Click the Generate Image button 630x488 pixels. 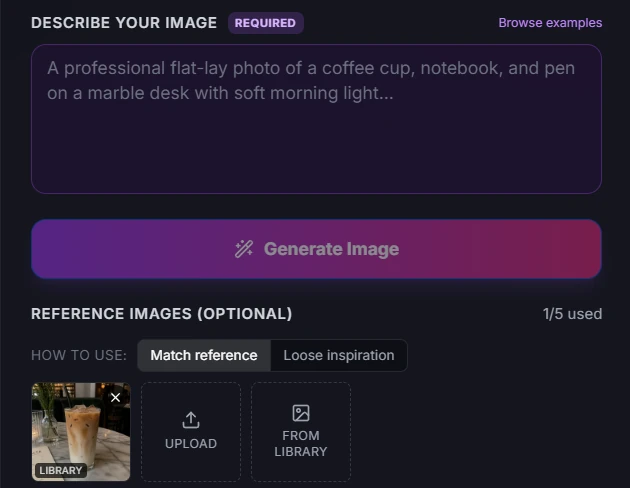click(316, 249)
